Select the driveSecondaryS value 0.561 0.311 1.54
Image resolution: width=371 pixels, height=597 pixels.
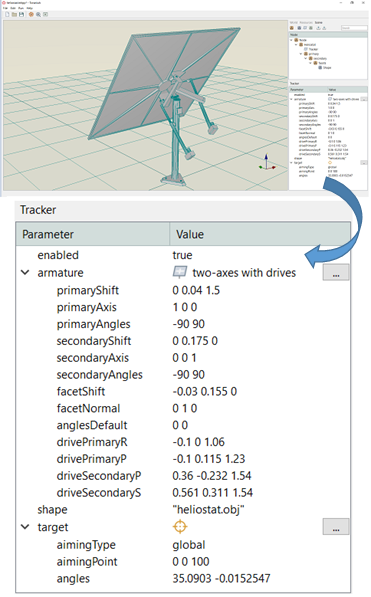213,492
